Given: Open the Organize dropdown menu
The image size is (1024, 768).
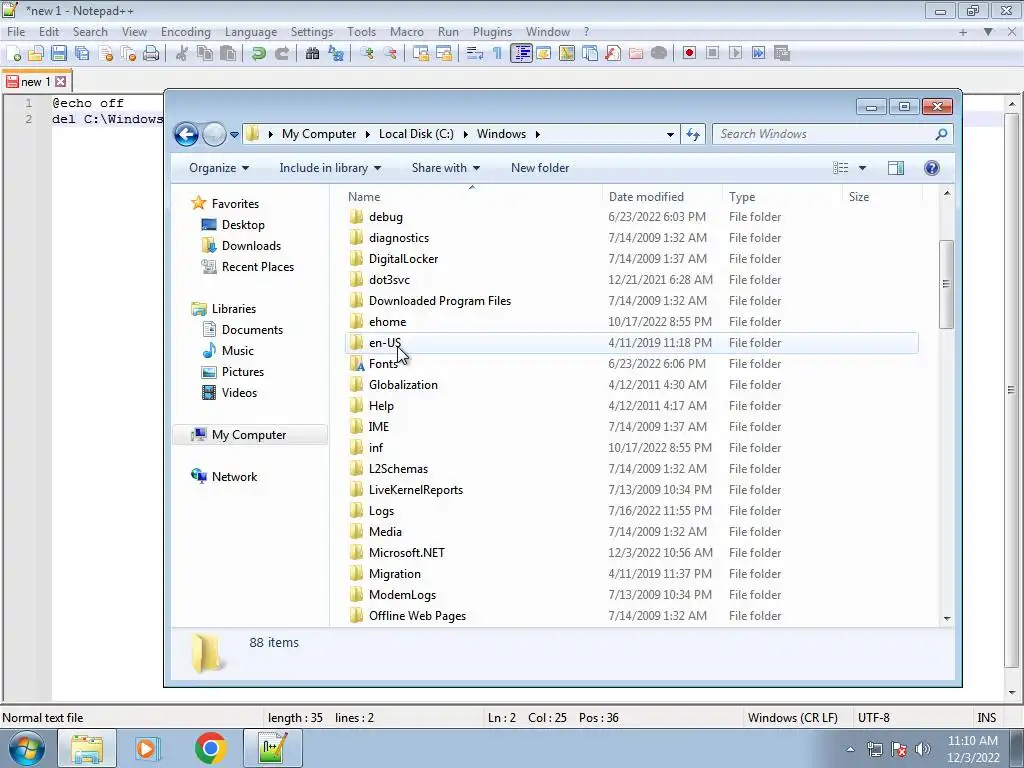Looking at the screenshot, I should tap(219, 168).
